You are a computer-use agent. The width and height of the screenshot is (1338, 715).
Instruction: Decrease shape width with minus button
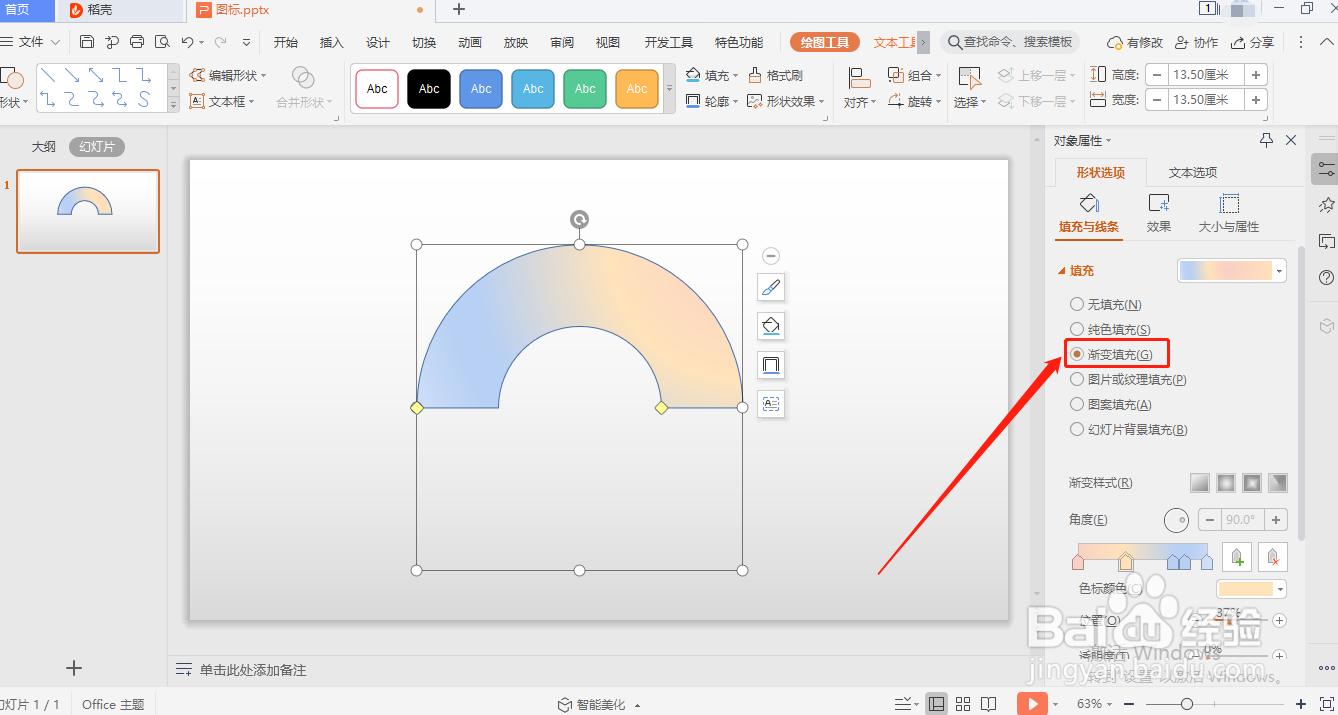click(1156, 100)
